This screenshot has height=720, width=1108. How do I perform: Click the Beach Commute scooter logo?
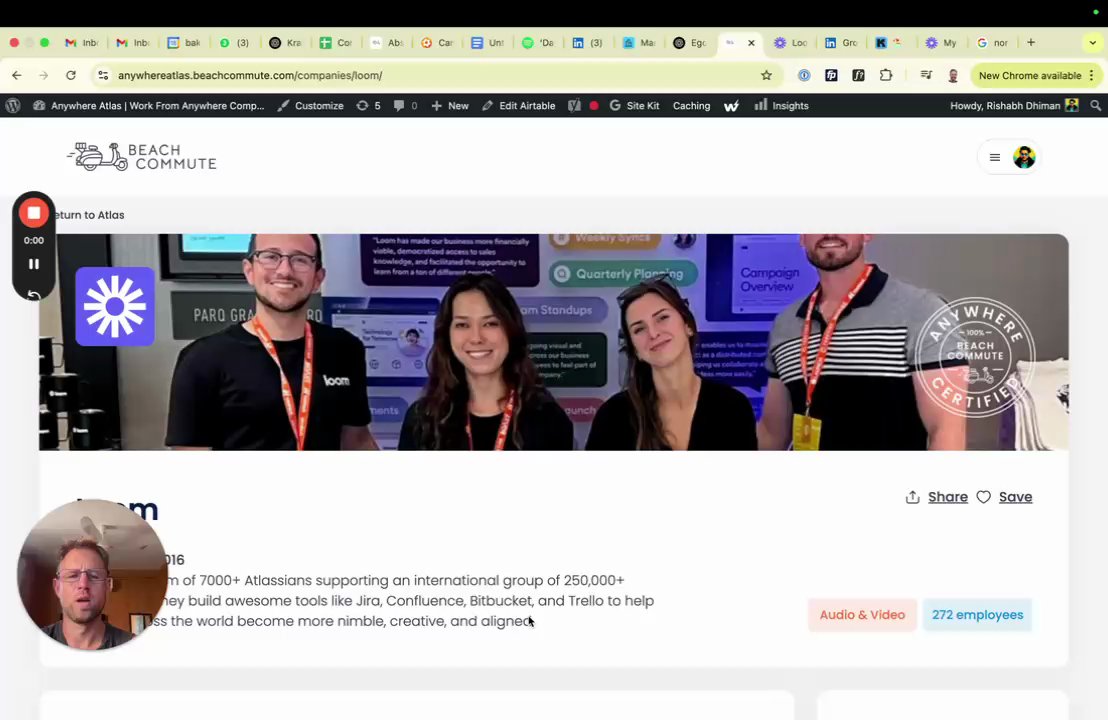(142, 157)
